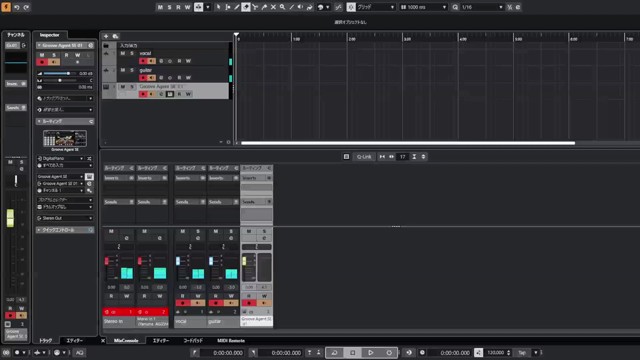
Task: Open the エディター tab next to MixConsole
Action: coord(161,340)
